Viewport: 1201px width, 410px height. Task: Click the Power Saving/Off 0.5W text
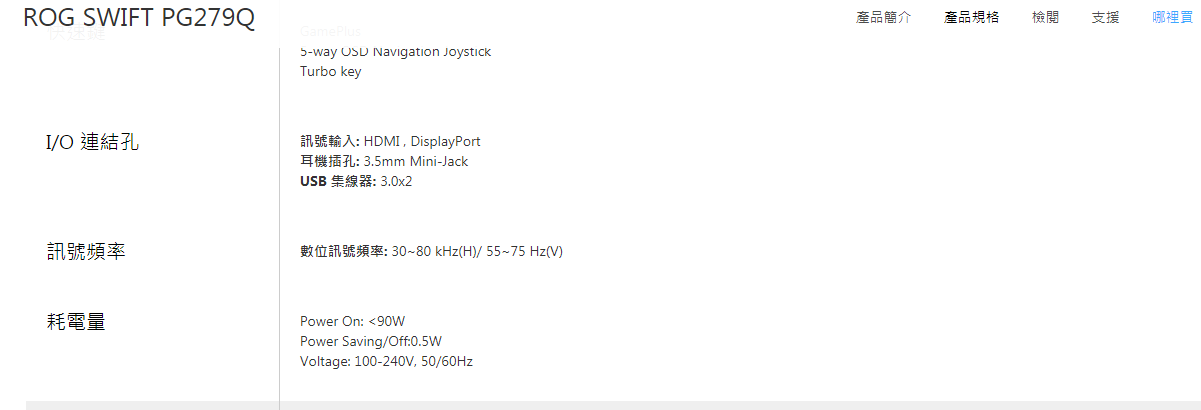point(370,341)
